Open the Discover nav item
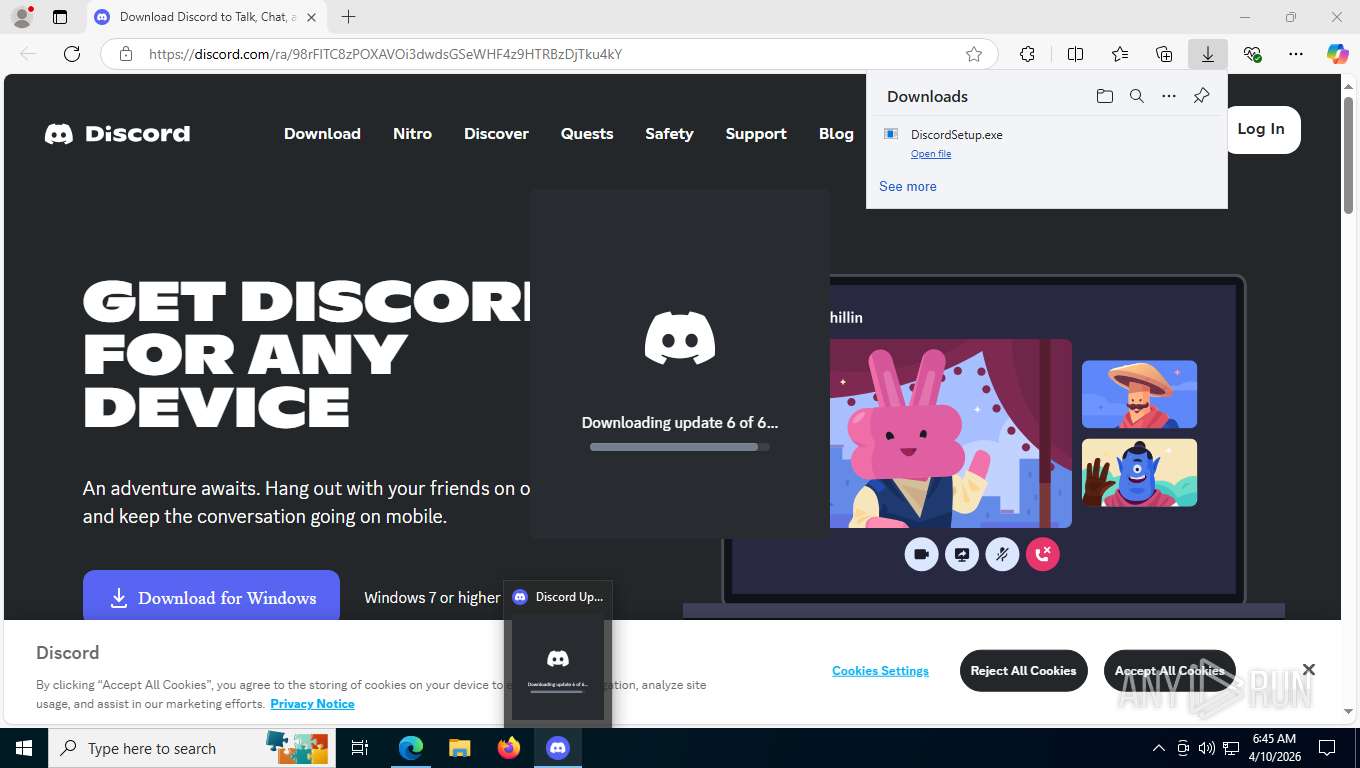 click(x=496, y=134)
